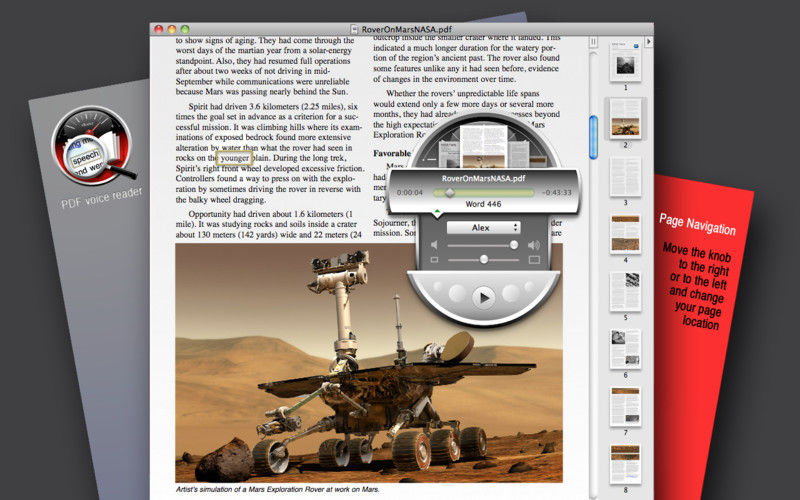
Task: Open page 6 thumbnail in the sidebar
Action: pos(626,349)
